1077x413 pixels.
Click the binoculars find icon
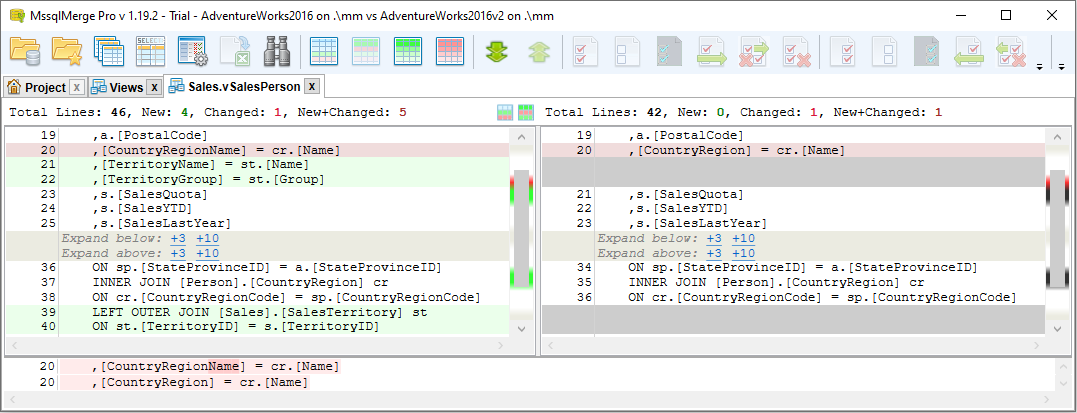277,52
